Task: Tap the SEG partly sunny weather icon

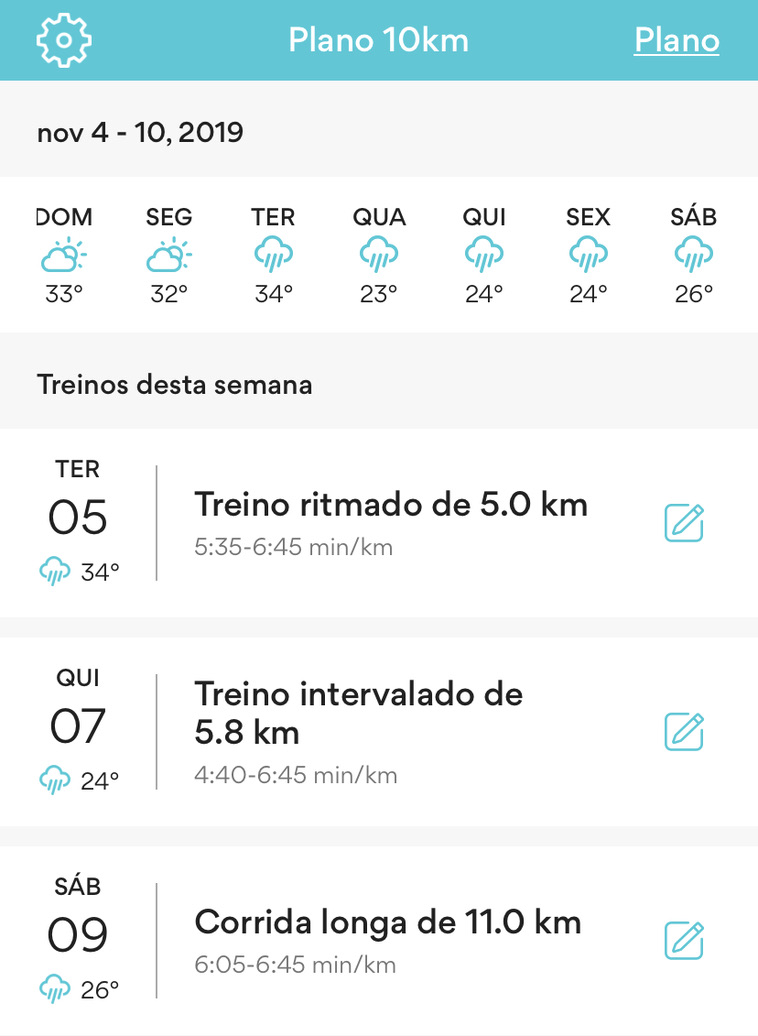Action: point(169,255)
